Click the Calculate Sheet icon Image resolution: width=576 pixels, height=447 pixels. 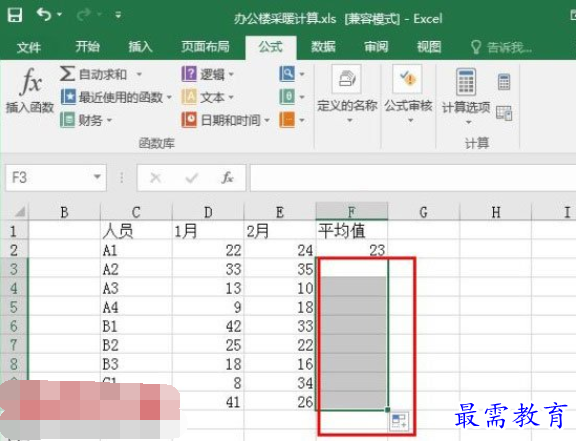[504, 113]
